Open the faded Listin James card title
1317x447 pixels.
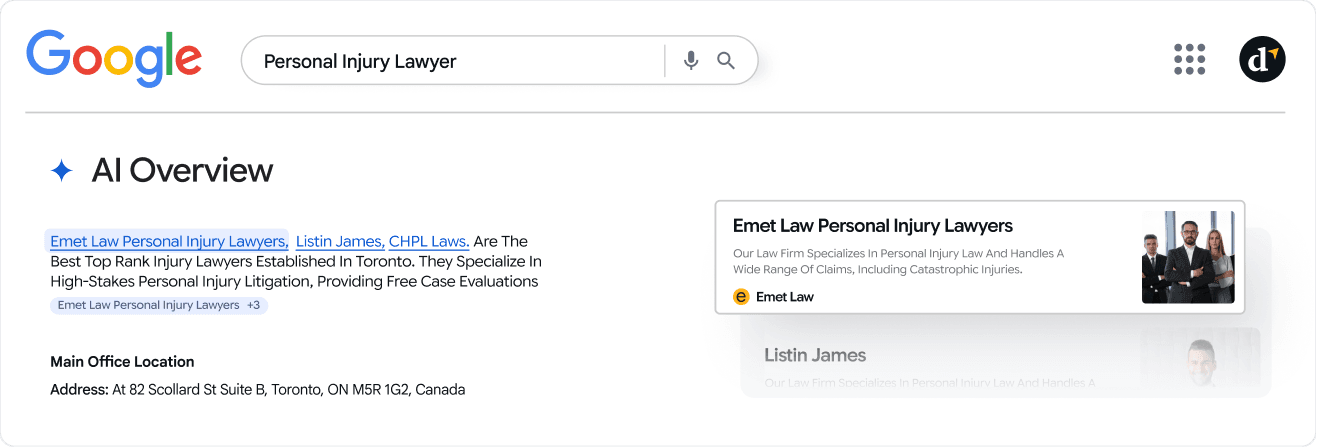coord(815,355)
